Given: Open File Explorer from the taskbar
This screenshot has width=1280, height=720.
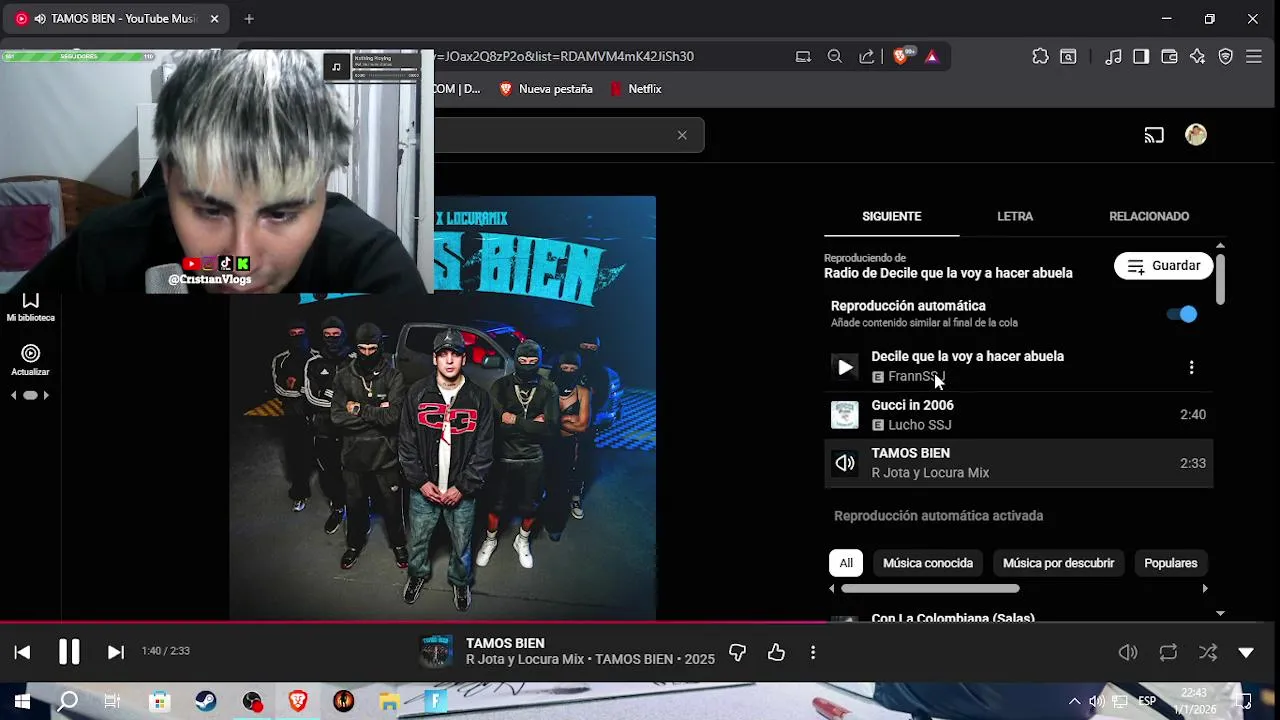Looking at the screenshot, I should [x=389, y=702].
